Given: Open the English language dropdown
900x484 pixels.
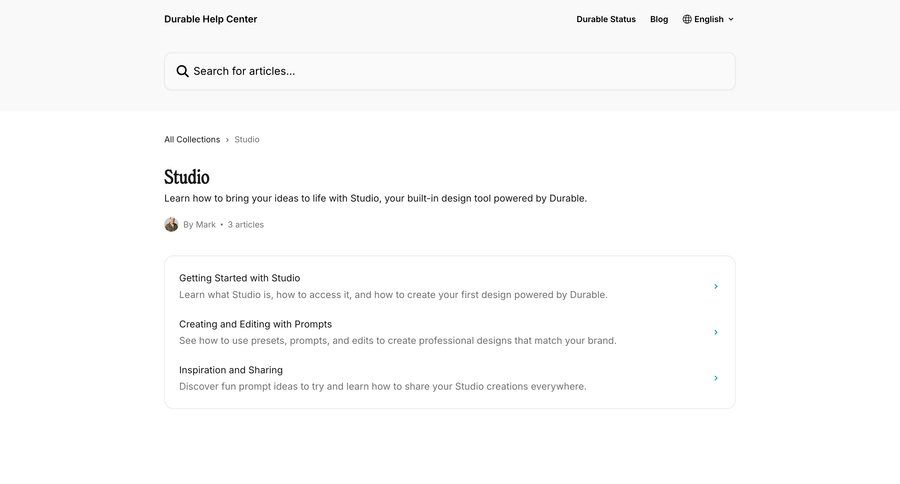Looking at the screenshot, I should click(709, 19).
